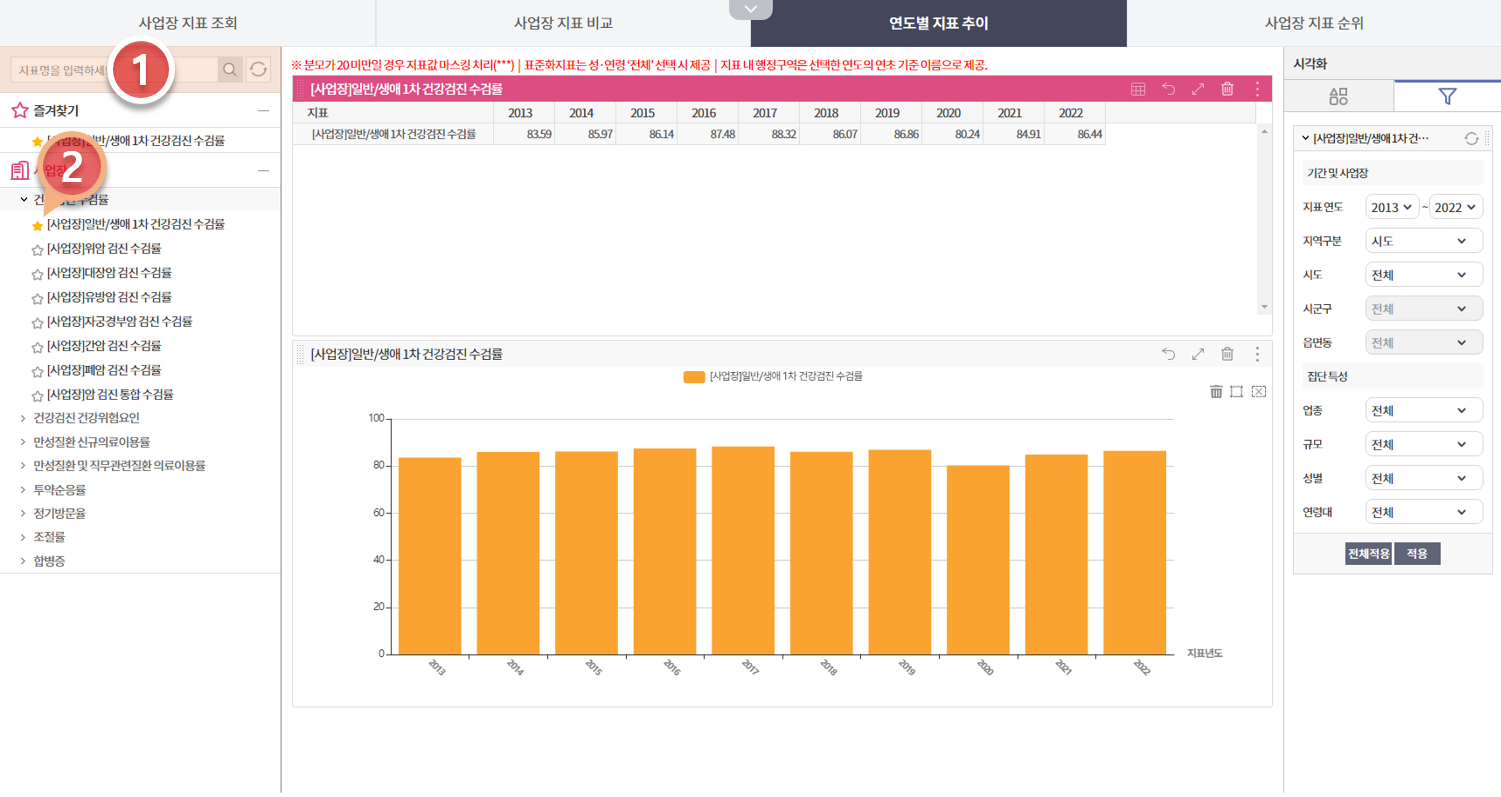The image size is (1501, 797).
Task: Click drag handle at chart panel title
Action: point(300,354)
